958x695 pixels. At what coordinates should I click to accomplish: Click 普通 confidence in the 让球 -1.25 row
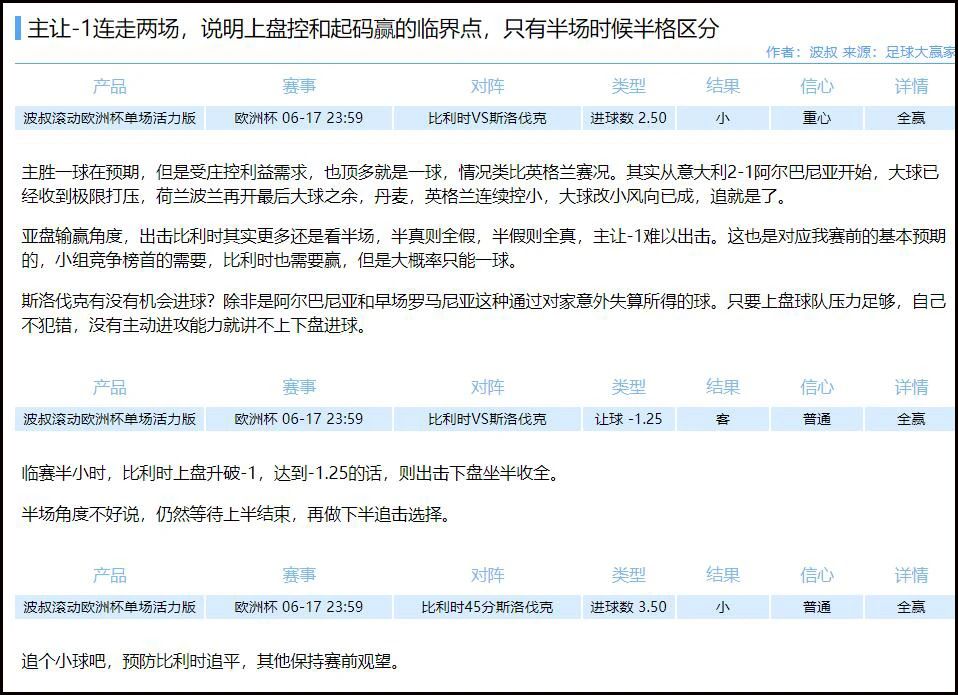point(817,419)
